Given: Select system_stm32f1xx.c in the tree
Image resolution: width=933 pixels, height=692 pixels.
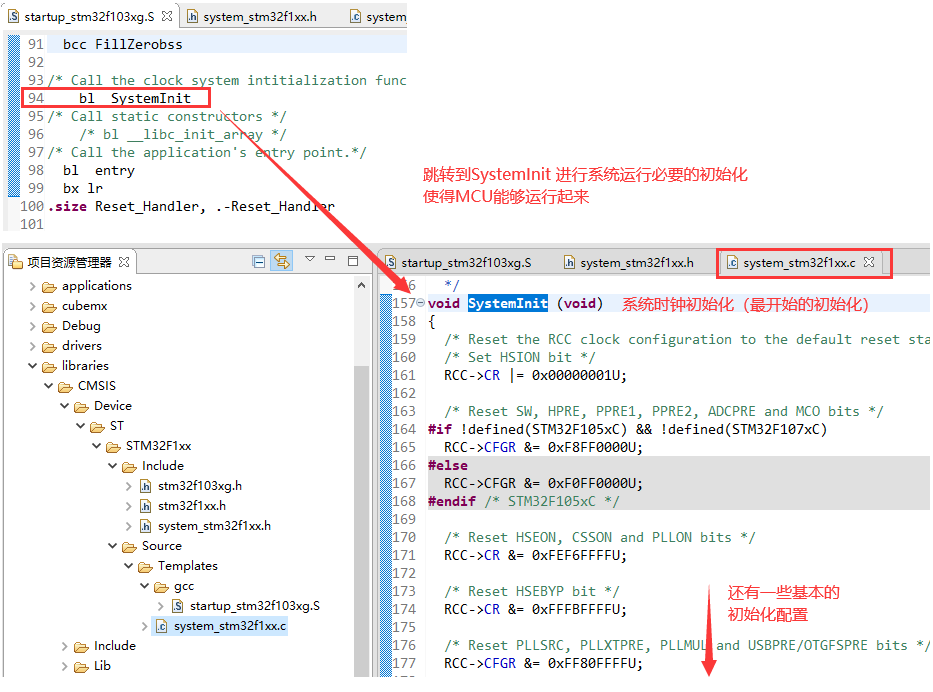Looking at the screenshot, I should click(x=230, y=626).
